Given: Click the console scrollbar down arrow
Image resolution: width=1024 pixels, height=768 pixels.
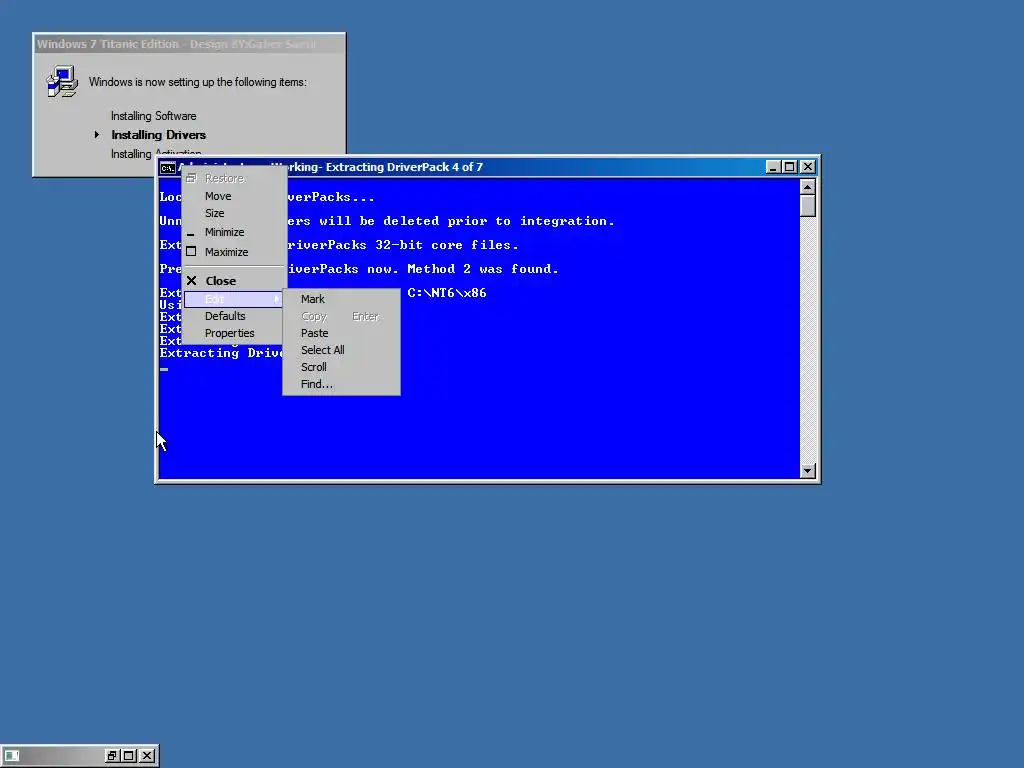Looking at the screenshot, I should click(x=808, y=471).
